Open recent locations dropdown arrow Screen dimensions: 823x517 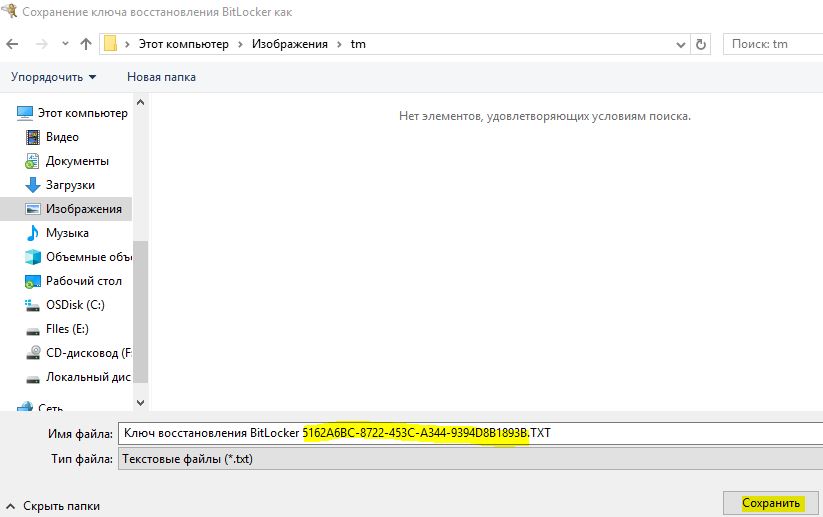pyautogui.click(x=65, y=44)
